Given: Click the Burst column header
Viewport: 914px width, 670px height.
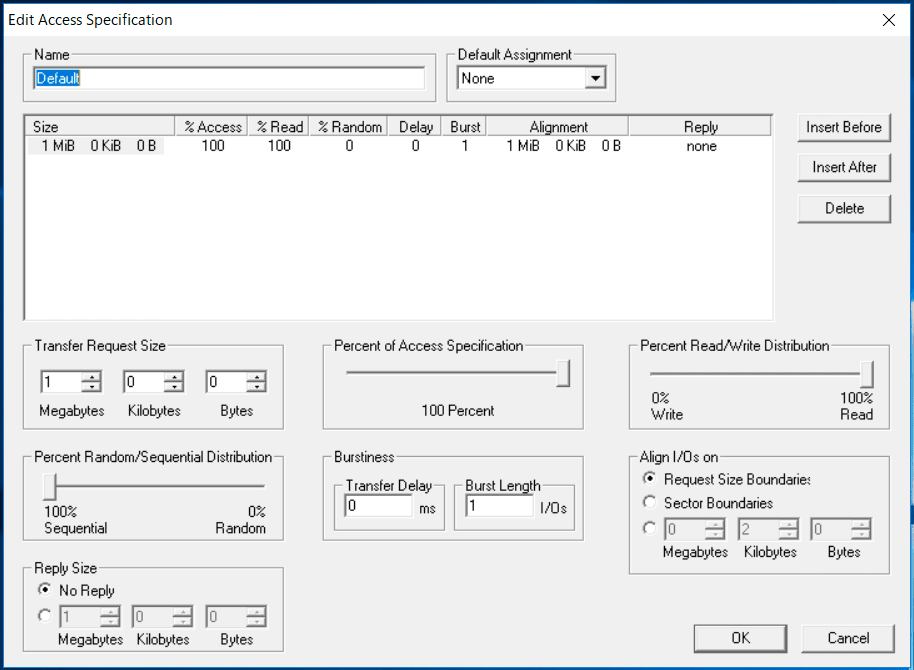Looking at the screenshot, I should [465, 127].
